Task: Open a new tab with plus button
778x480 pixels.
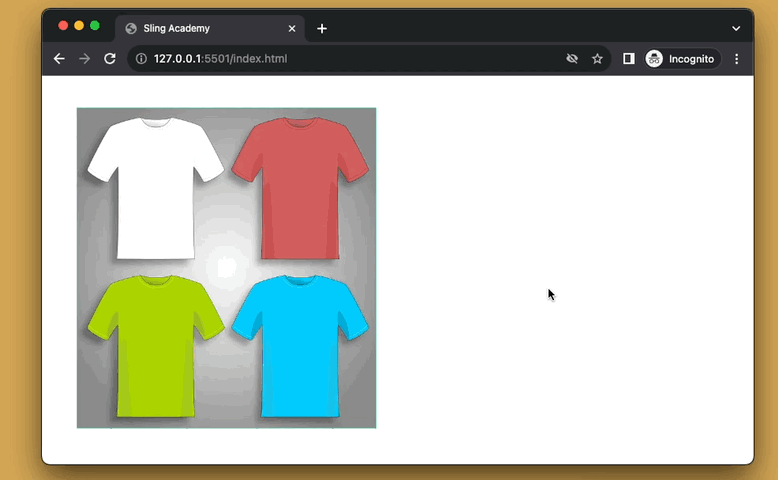Action: pos(322,29)
